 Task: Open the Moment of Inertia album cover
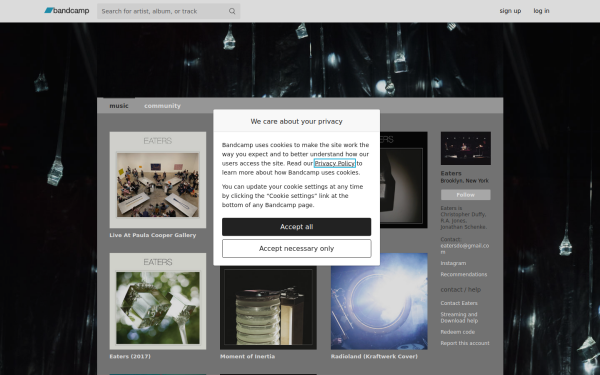(268, 308)
